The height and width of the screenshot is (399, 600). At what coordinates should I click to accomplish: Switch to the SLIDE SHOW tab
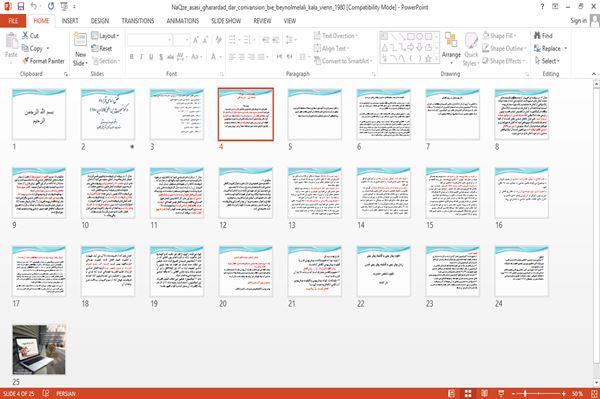pyautogui.click(x=226, y=21)
